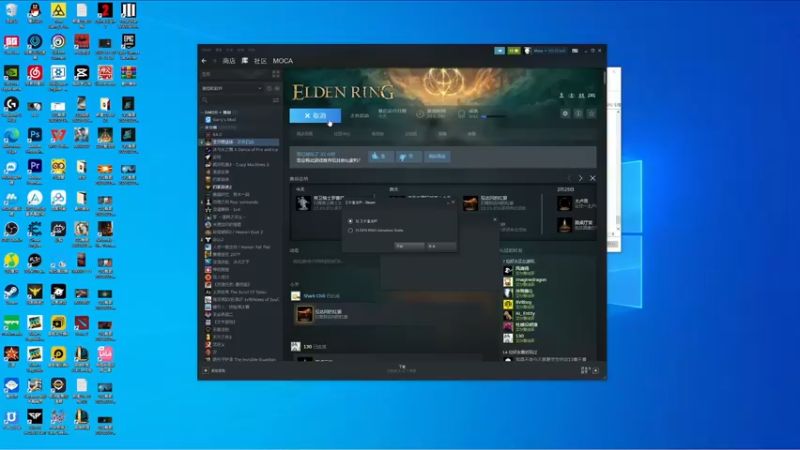The height and width of the screenshot is (450, 800).
Task: Open the MOCA profile menu
Action: coord(283,61)
